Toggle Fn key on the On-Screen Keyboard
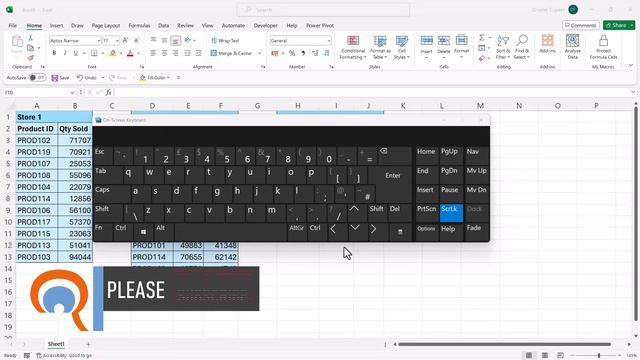Viewport: 640px width, 360px height. 102,232
